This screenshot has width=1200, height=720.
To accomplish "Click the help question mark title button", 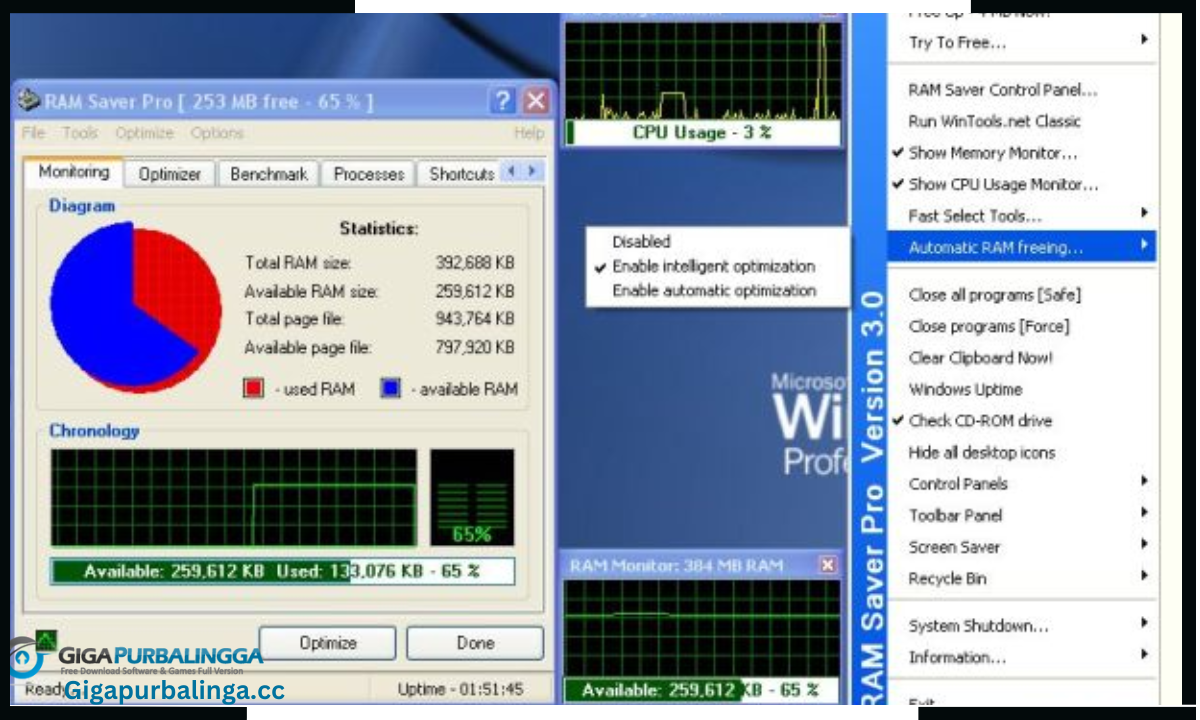I will 503,101.
